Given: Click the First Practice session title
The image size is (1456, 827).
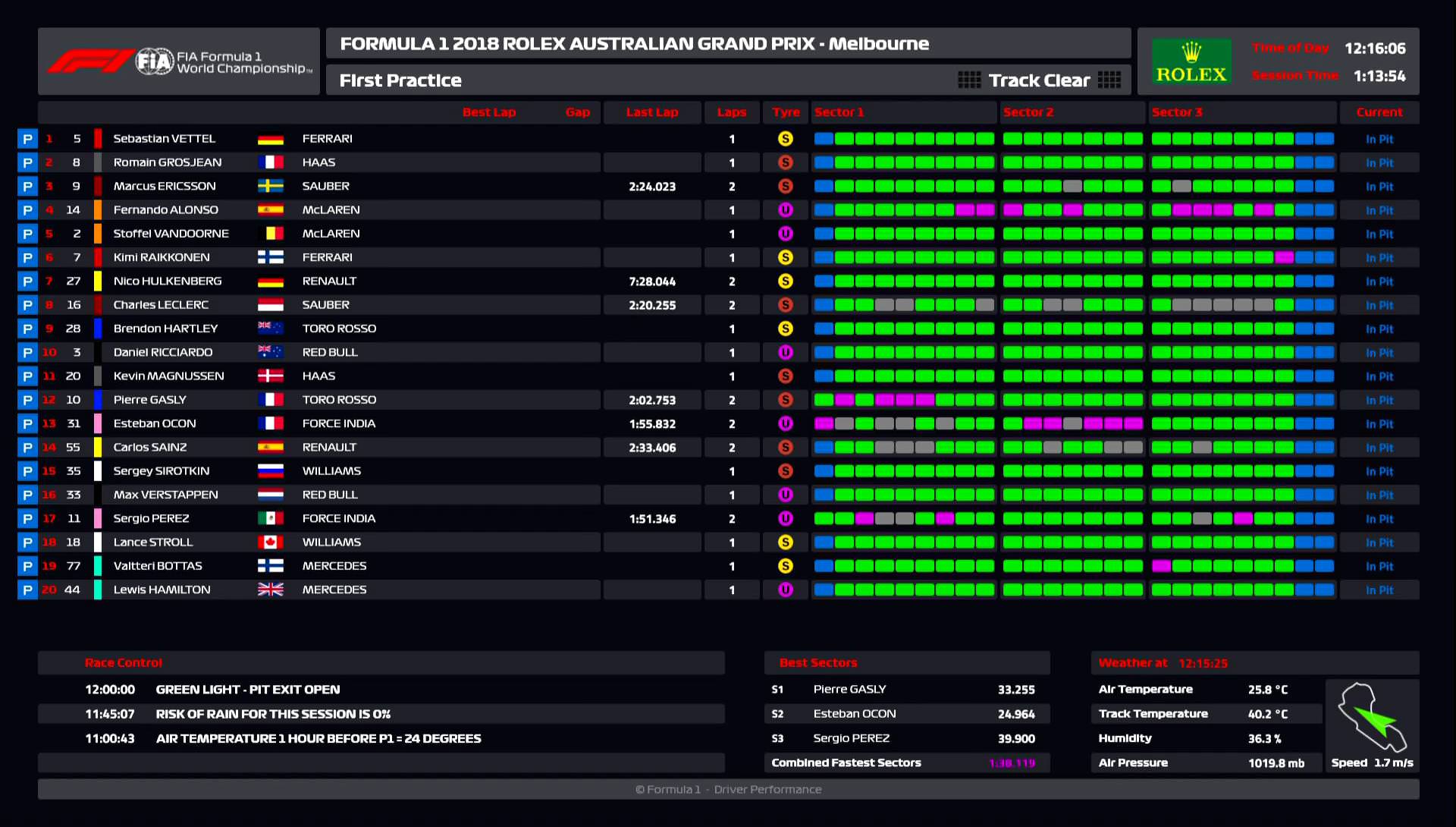Looking at the screenshot, I should (400, 80).
